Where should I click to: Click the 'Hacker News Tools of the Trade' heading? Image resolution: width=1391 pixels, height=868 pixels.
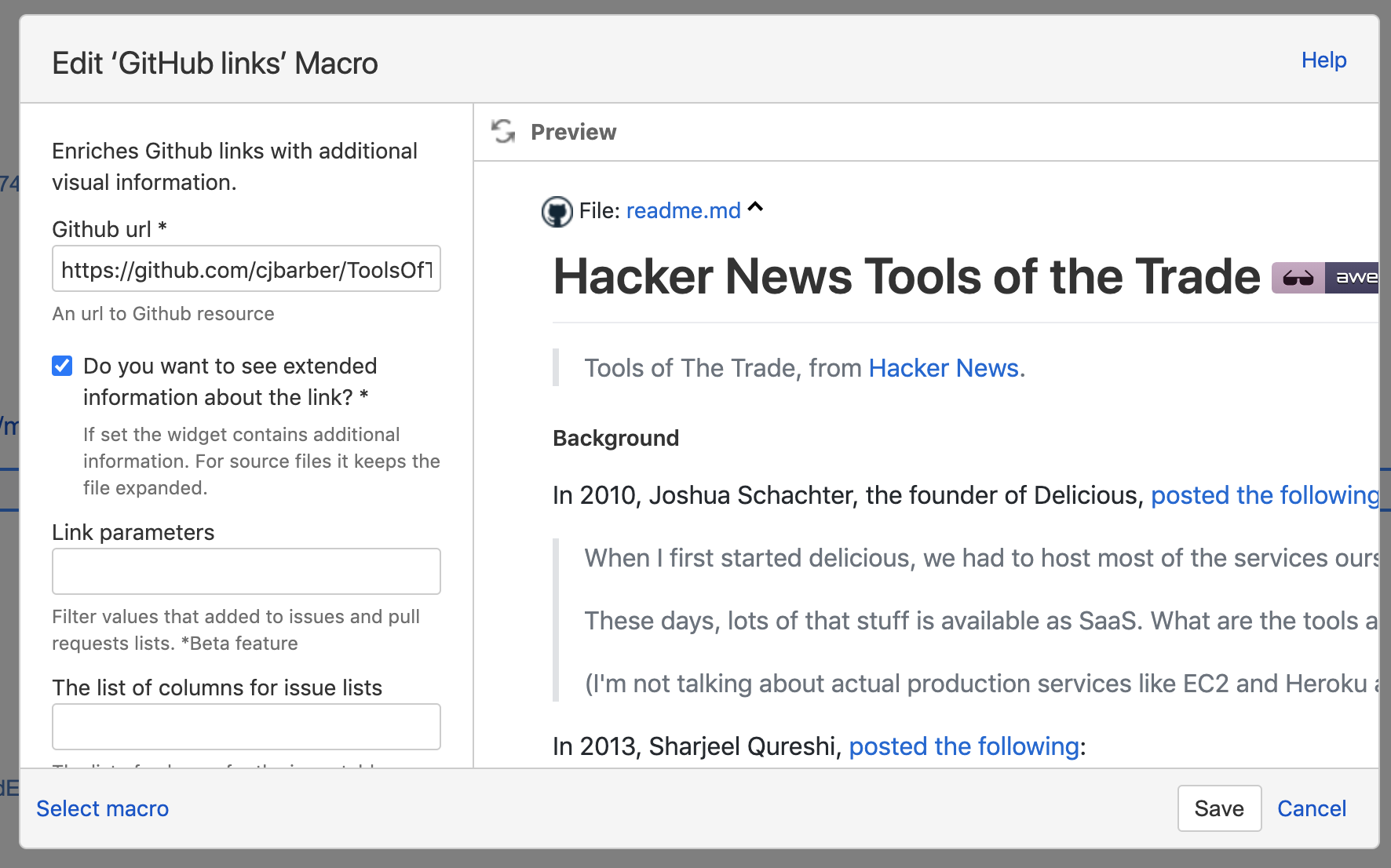click(x=906, y=277)
